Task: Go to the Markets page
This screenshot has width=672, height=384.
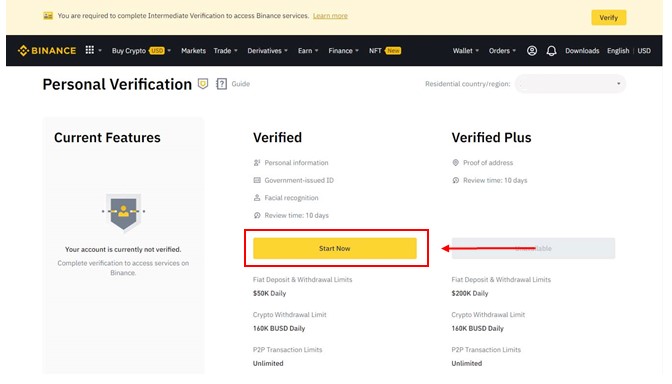Action: click(193, 51)
